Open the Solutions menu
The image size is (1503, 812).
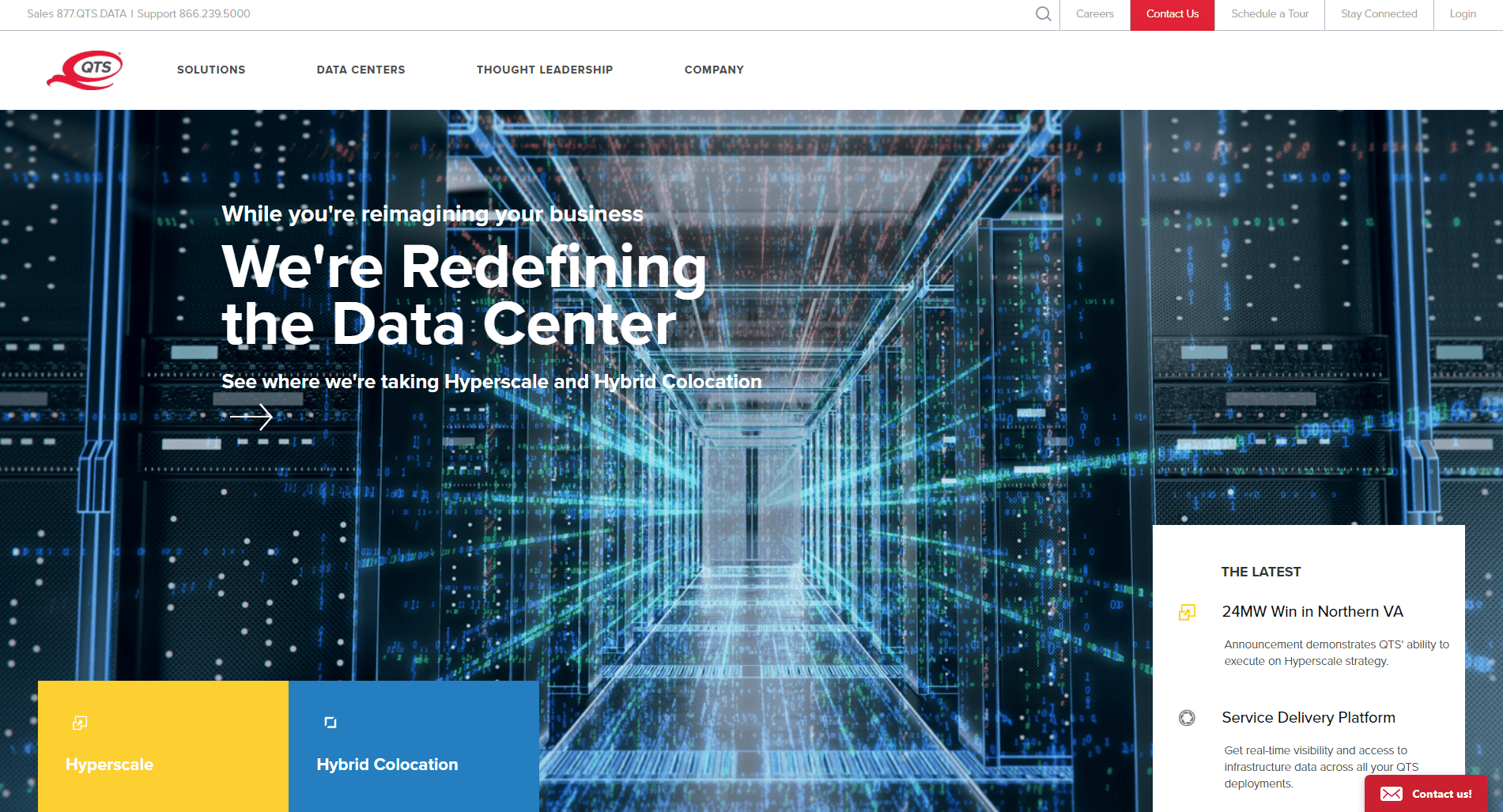211,70
